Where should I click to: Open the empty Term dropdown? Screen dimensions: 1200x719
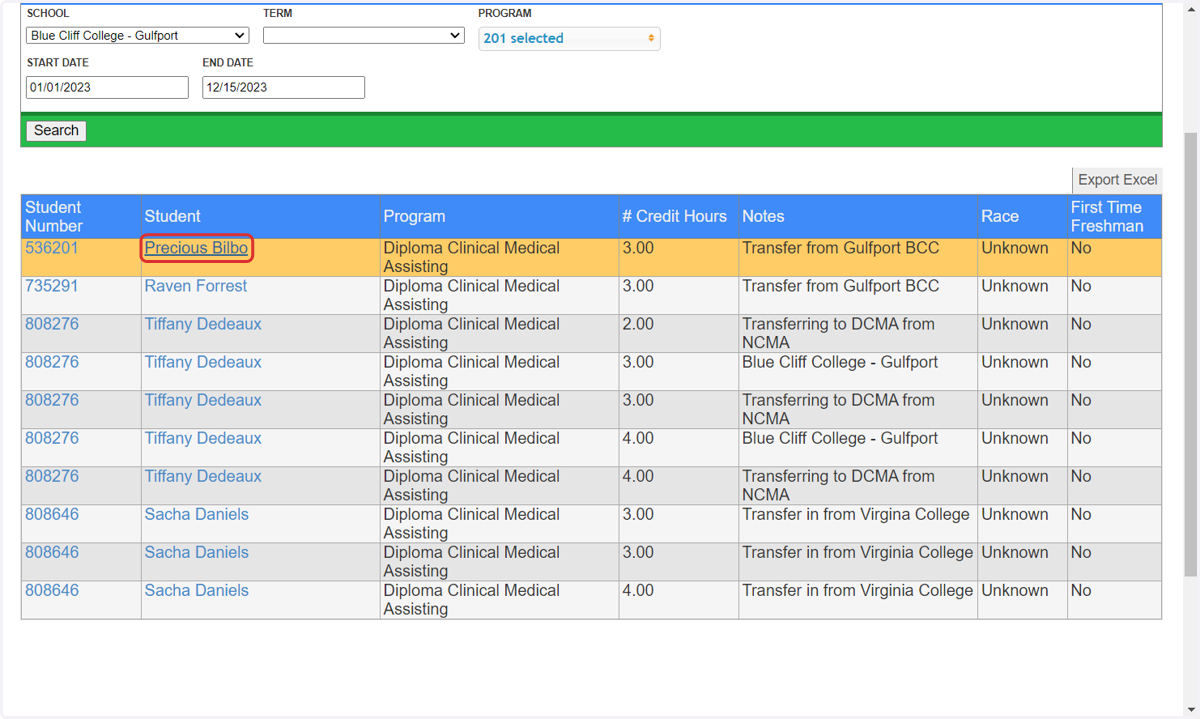[364, 35]
